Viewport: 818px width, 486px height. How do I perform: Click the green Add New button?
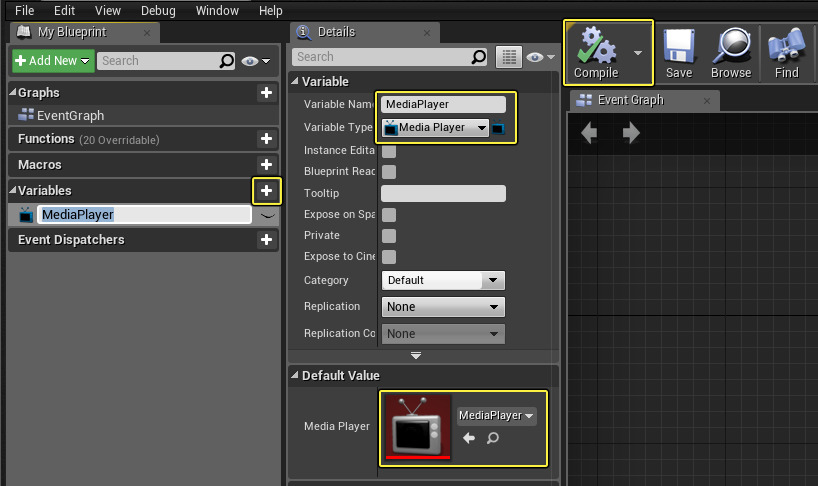53,61
